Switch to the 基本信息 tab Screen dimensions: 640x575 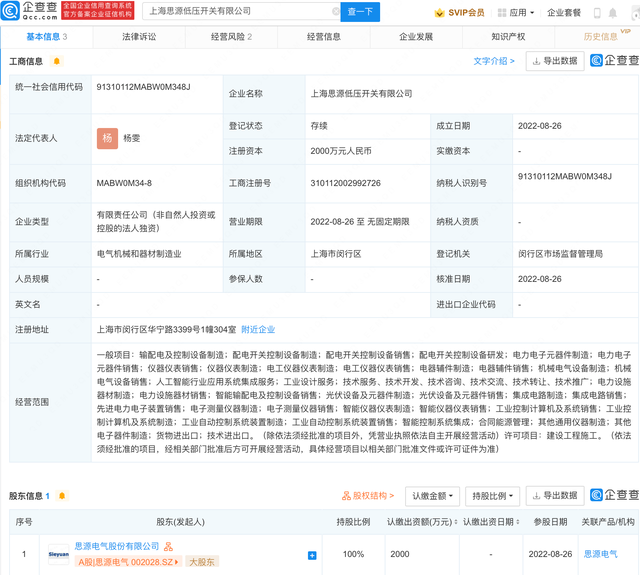pyautogui.click(x=47, y=37)
